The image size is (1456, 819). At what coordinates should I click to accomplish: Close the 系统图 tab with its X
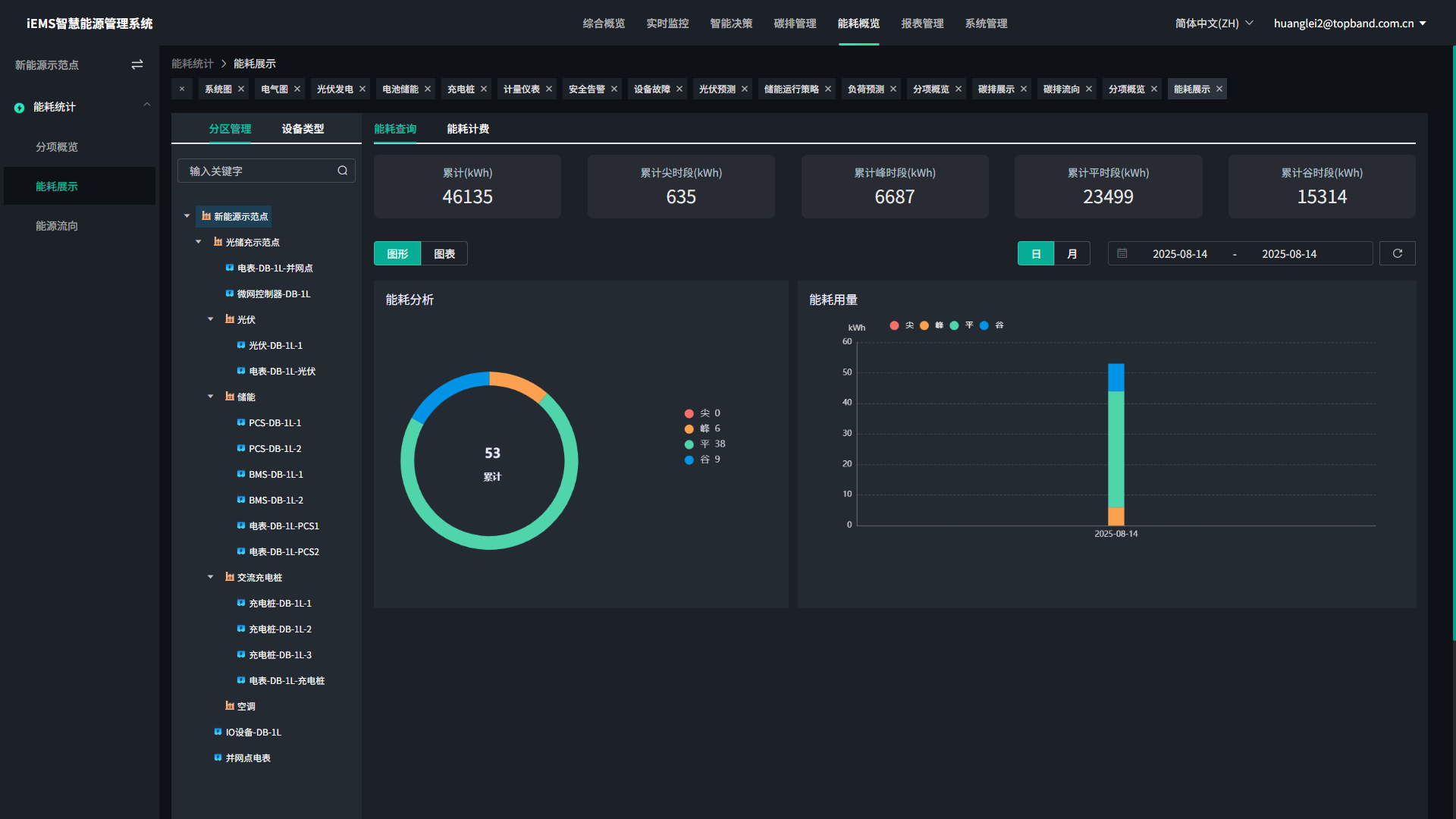coord(241,89)
